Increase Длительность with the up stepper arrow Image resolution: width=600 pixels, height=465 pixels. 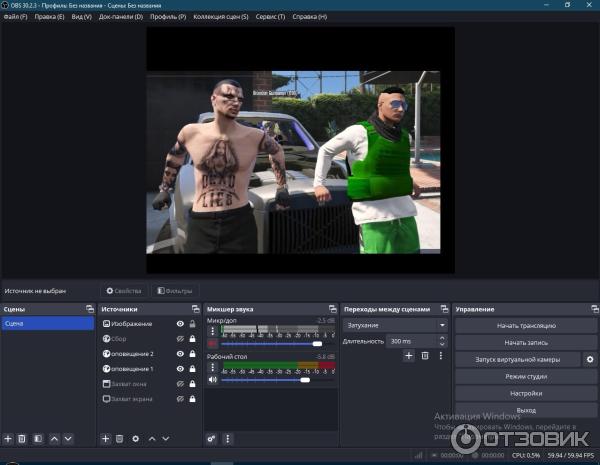pos(442,338)
